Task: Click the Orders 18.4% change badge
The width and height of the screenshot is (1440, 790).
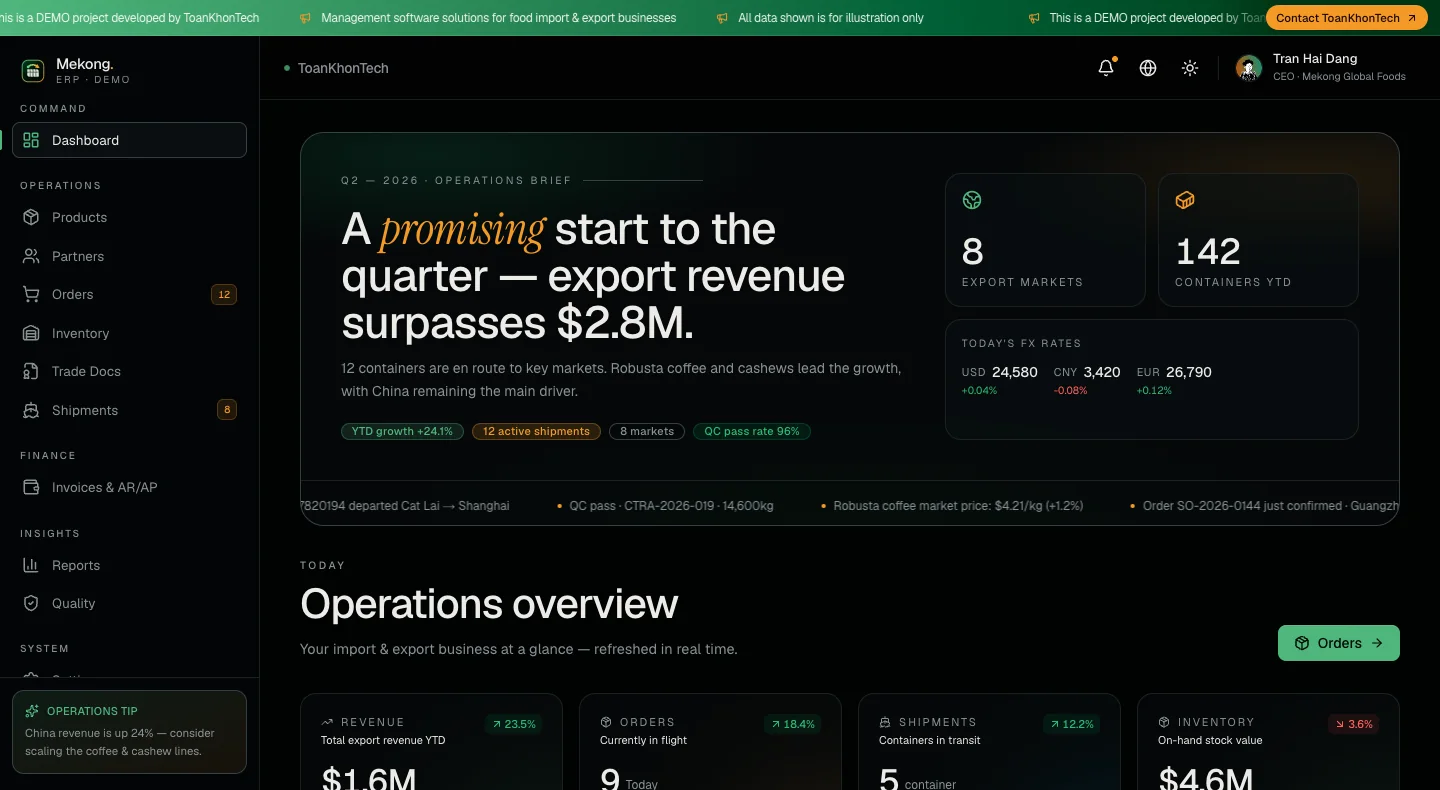Action: pos(792,724)
